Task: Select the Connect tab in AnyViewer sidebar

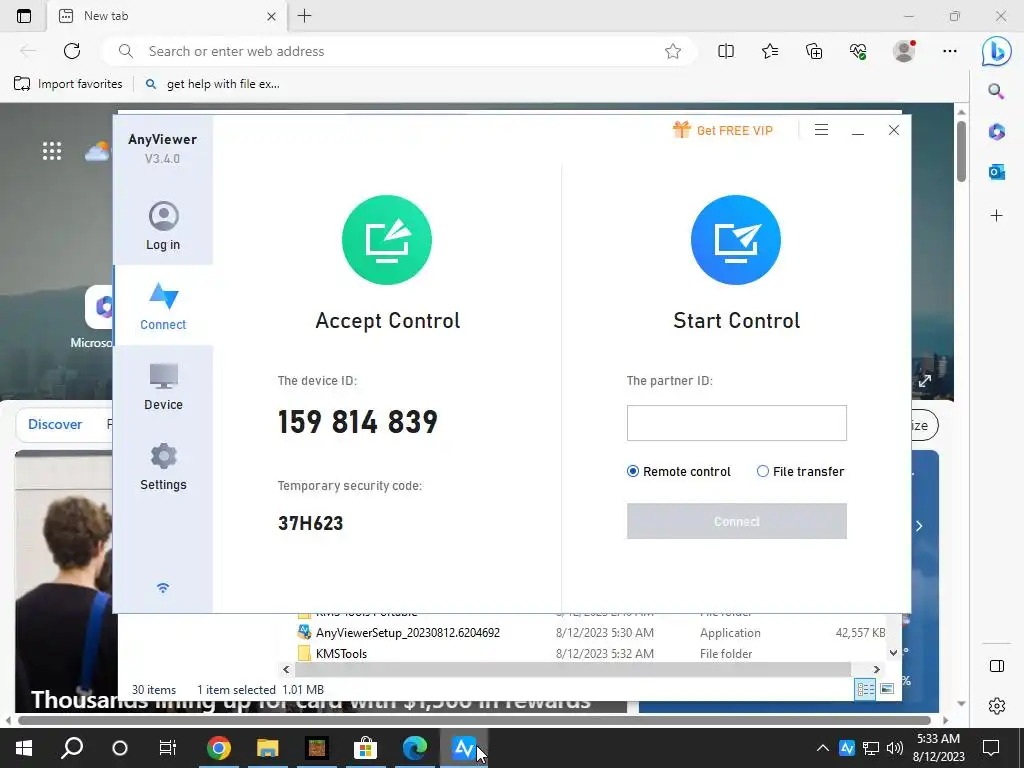Action: click(x=163, y=306)
